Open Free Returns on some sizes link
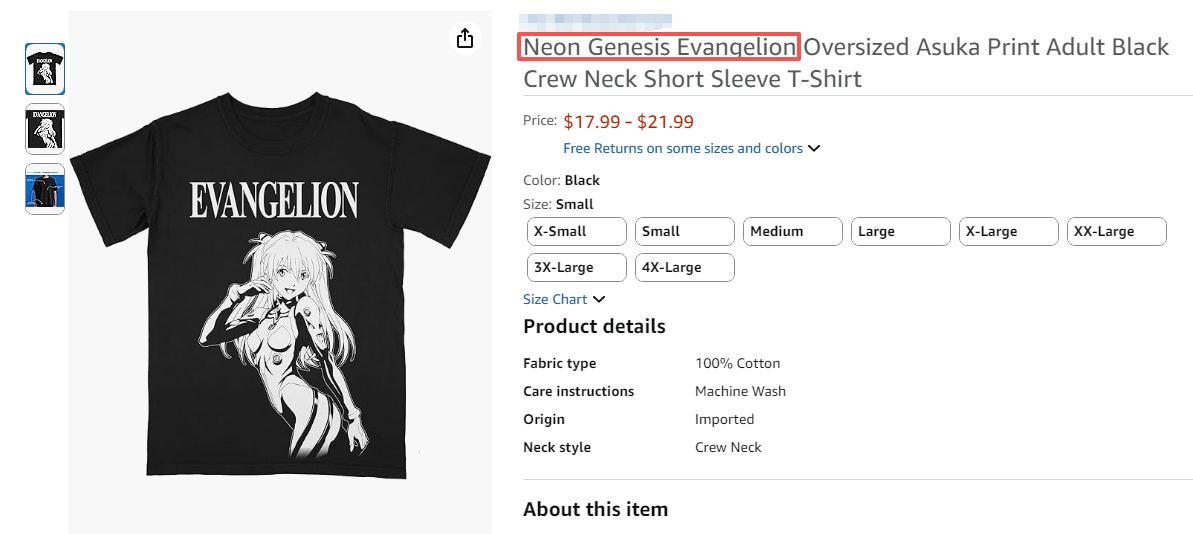The height and width of the screenshot is (534, 1193). (683, 149)
